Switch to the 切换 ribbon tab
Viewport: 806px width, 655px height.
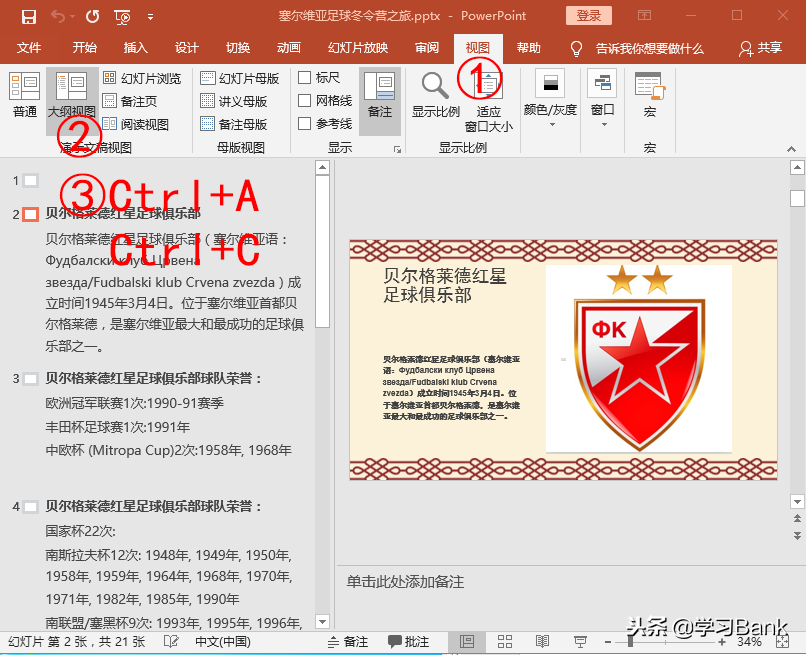click(238, 48)
